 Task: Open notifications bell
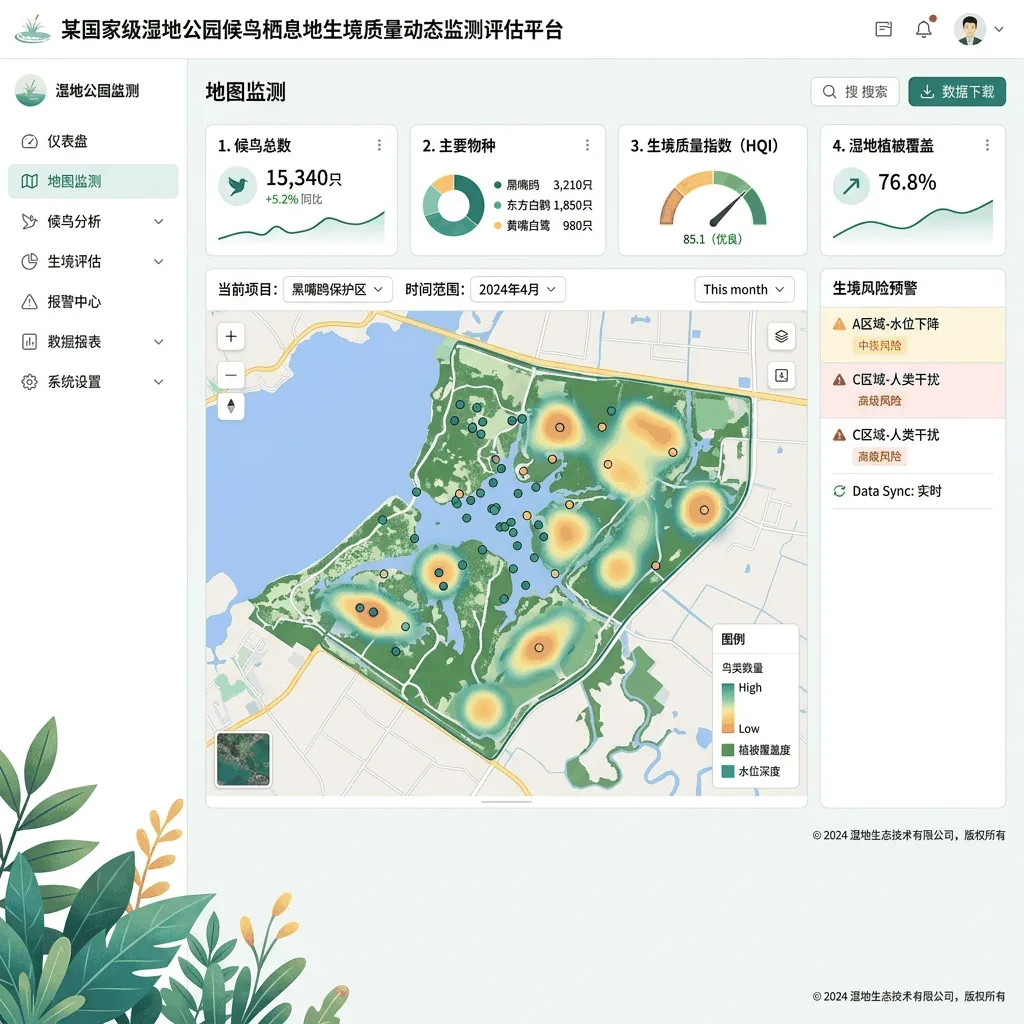(x=923, y=29)
